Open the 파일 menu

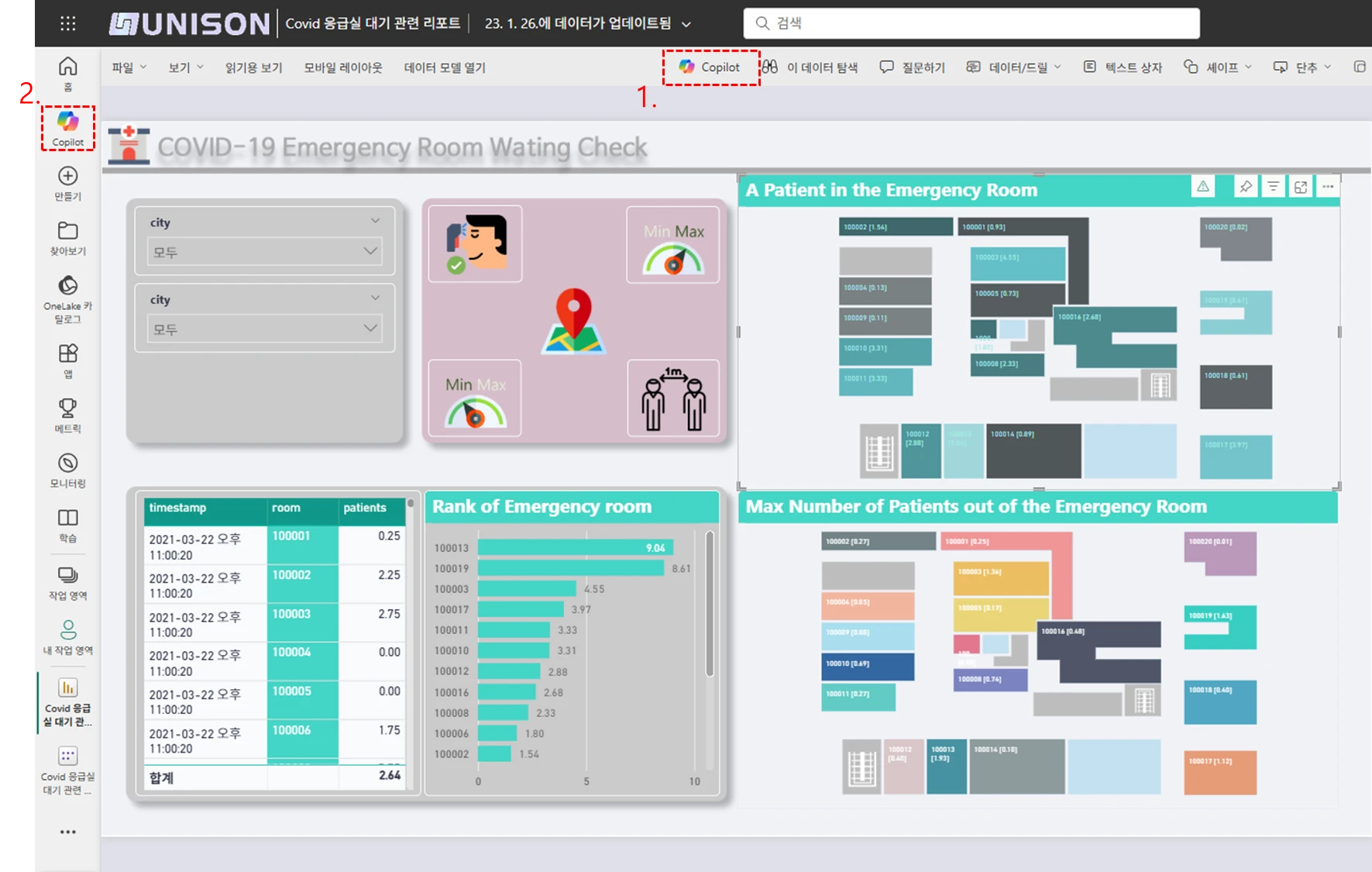[x=129, y=67]
